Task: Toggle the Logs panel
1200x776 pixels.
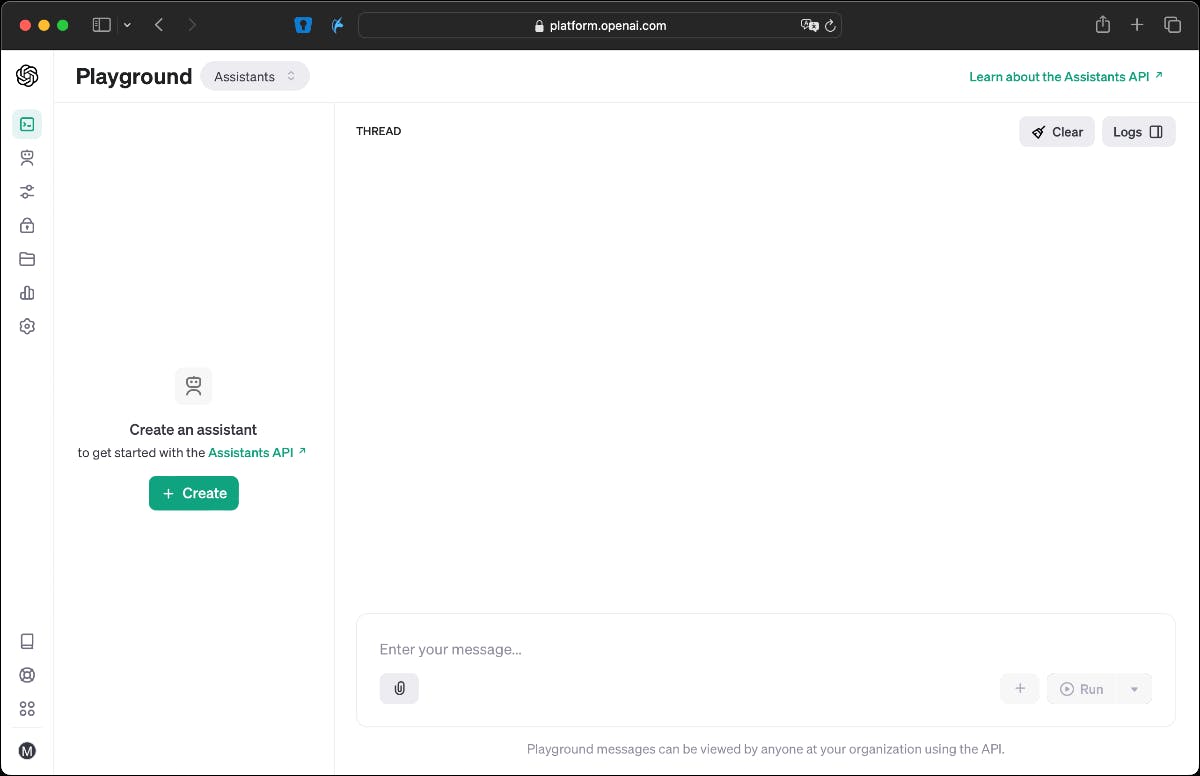Action: click(1138, 132)
